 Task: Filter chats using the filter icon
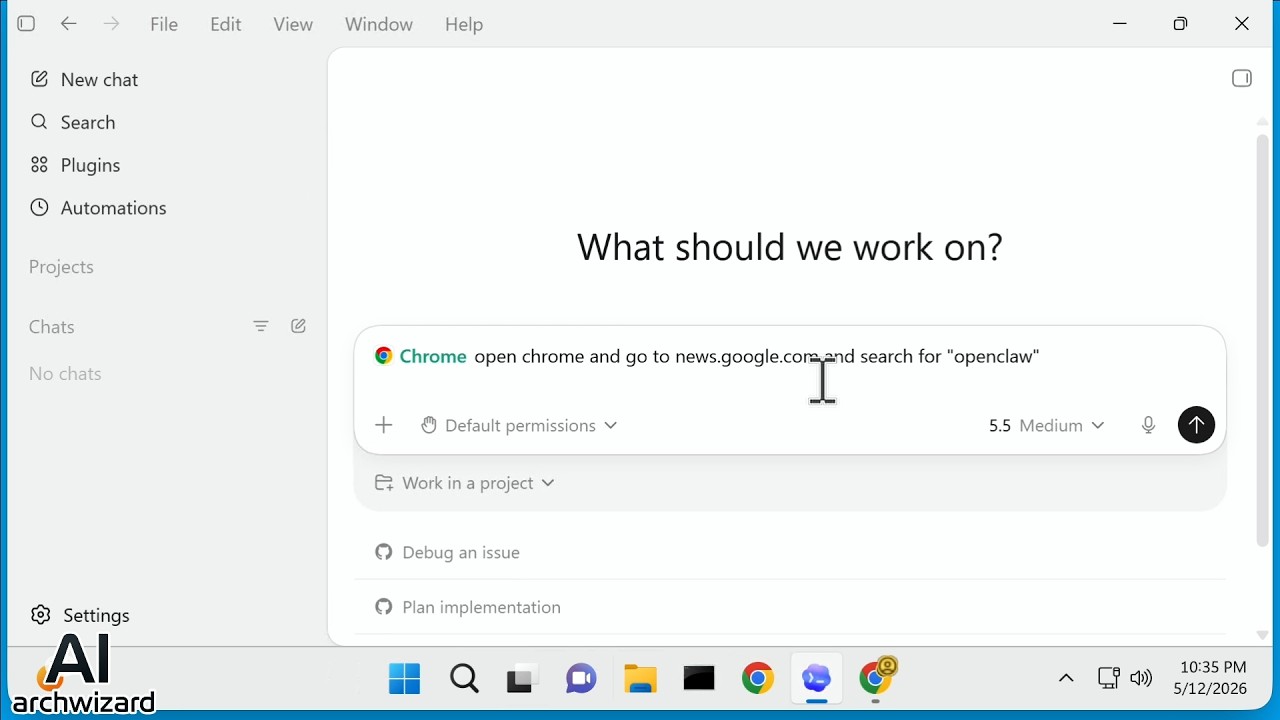(x=261, y=326)
